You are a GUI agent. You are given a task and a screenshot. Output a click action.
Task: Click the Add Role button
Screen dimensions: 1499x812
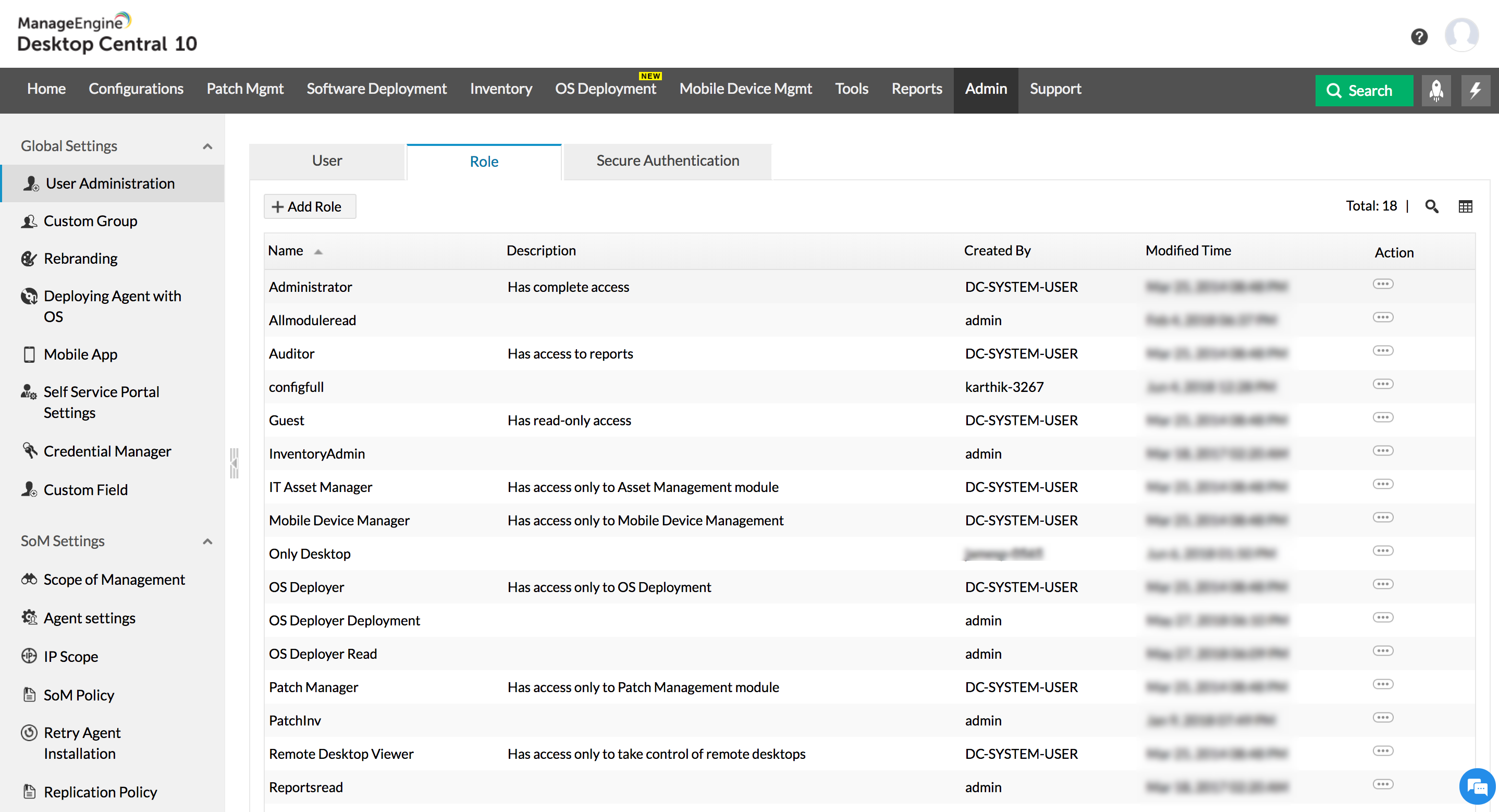tap(309, 206)
